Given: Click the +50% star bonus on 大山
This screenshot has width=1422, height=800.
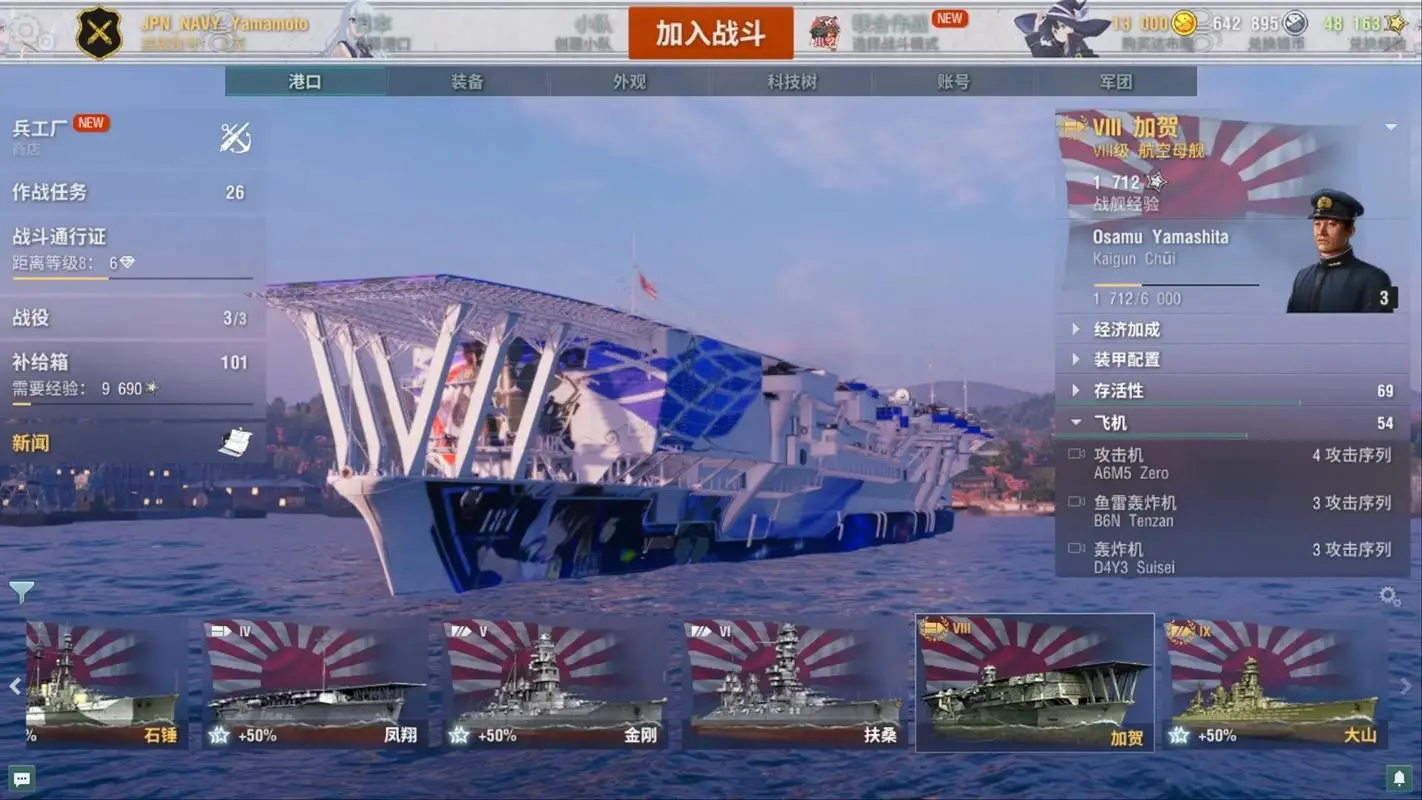Looking at the screenshot, I should pos(1203,736).
